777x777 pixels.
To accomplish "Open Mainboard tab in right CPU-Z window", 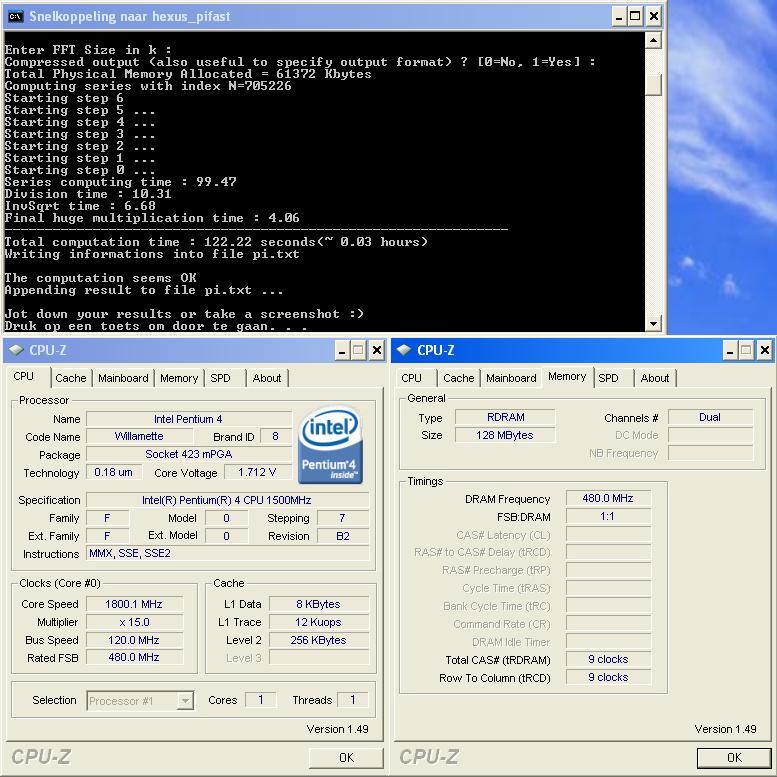I will tap(511, 378).
